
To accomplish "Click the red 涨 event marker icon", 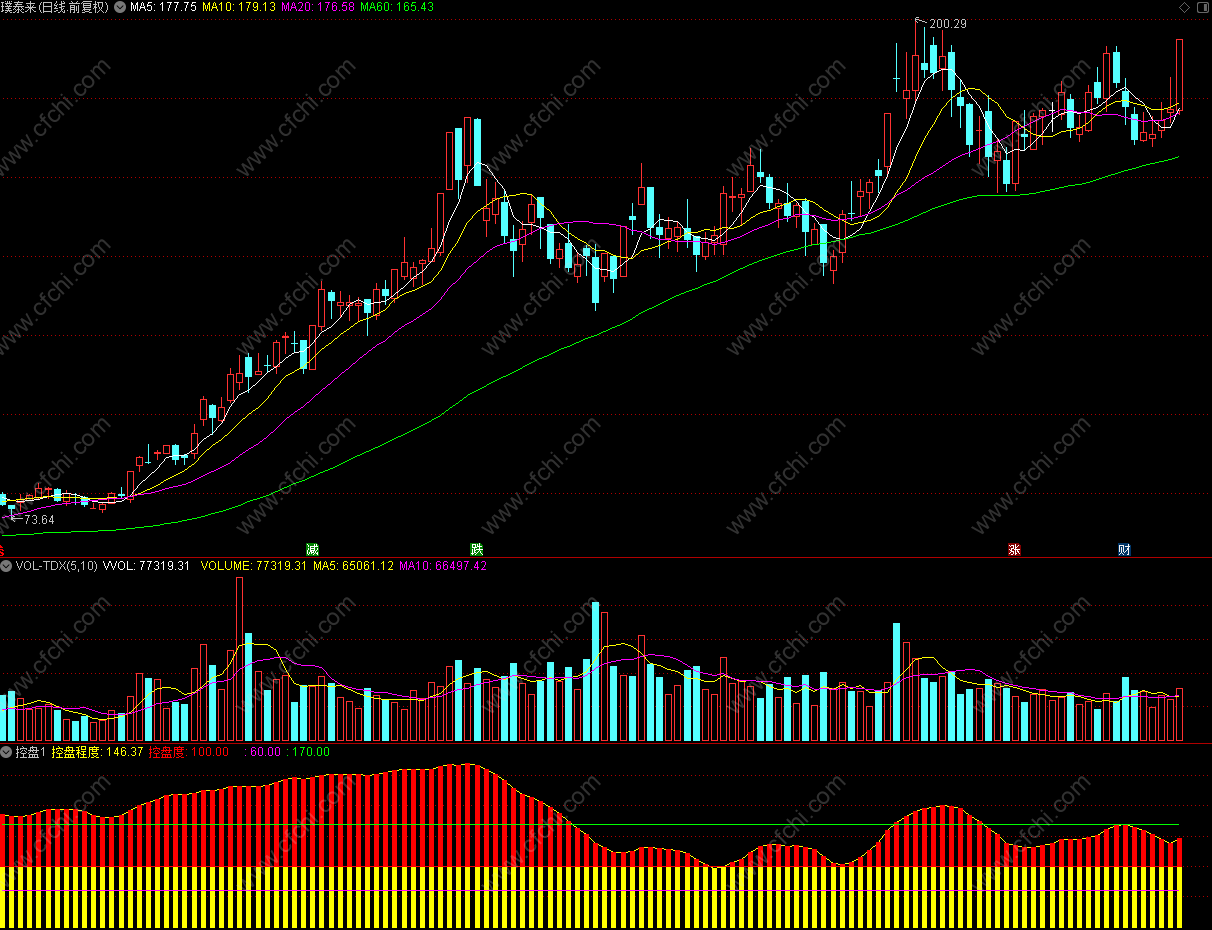I will tap(1014, 550).
